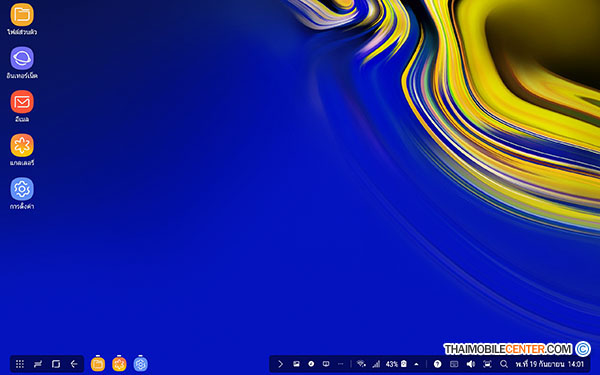Switch to running My Files taskbar app
The height and width of the screenshot is (375, 600).
pos(98,364)
